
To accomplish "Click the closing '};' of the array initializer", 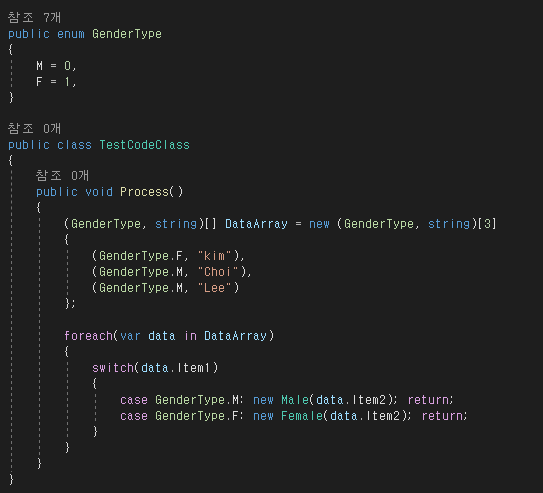I will tap(70, 304).
